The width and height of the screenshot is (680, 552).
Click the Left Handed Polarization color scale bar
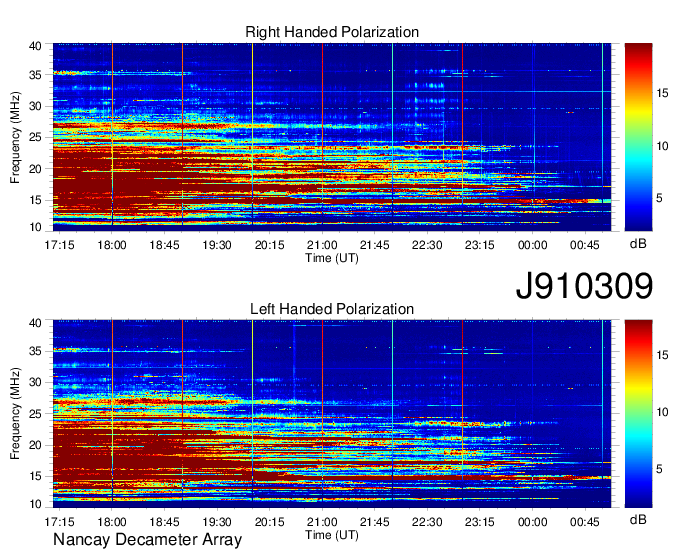pos(638,414)
